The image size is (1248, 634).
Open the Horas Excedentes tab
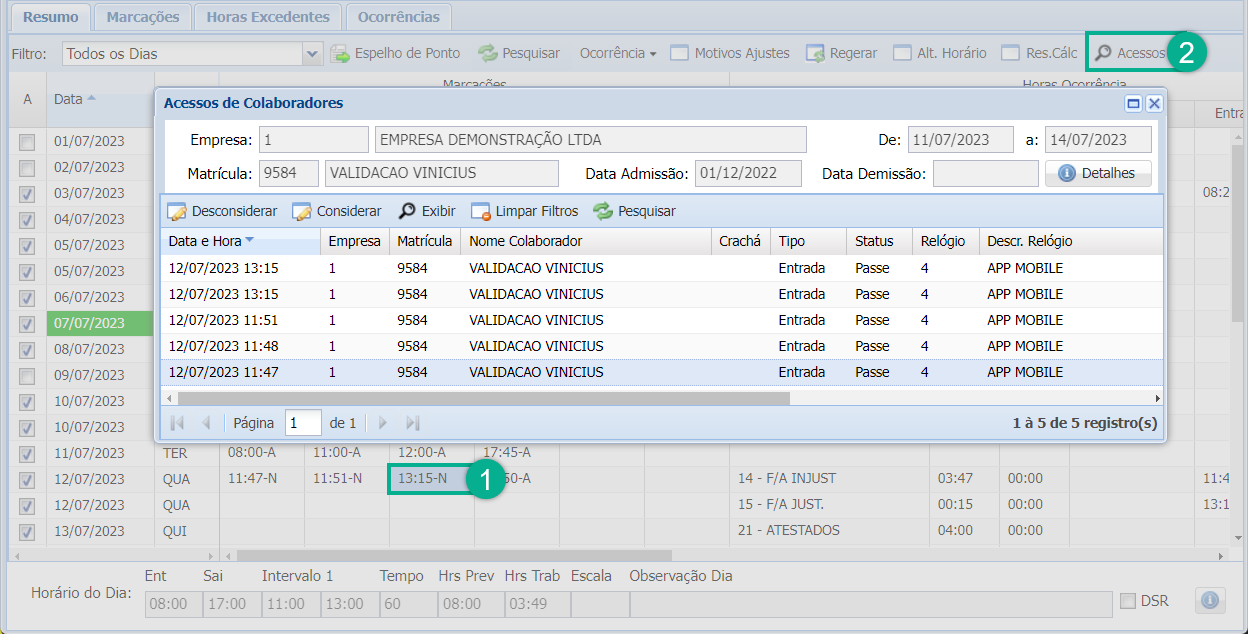click(267, 17)
